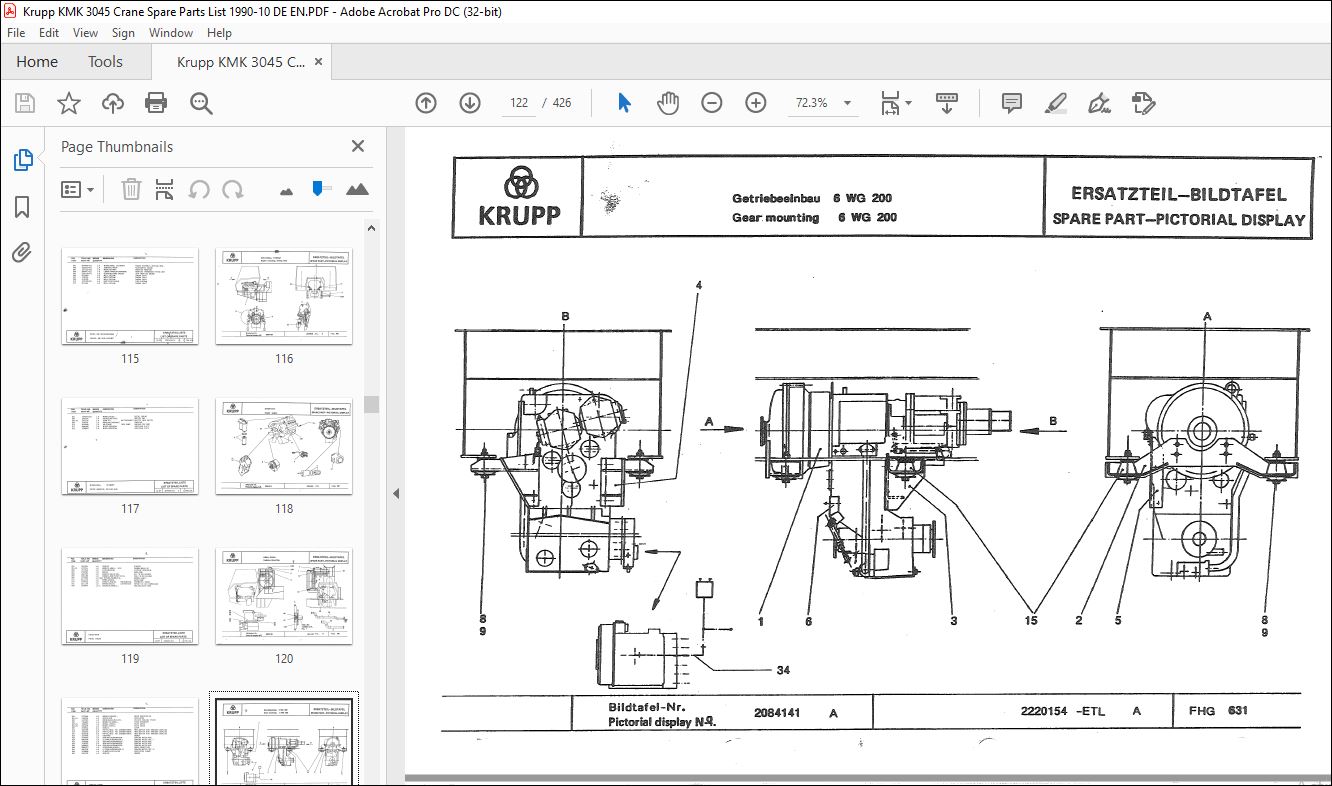The width and height of the screenshot is (1332, 786).
Task: Rotate page counterclockwise in thumbnails
Action: 199,189
